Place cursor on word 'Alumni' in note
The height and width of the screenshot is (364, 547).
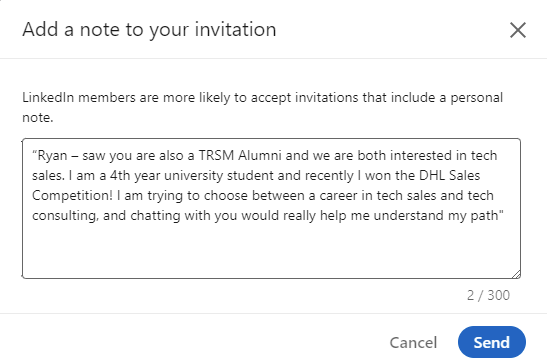(x=260, y=155)
